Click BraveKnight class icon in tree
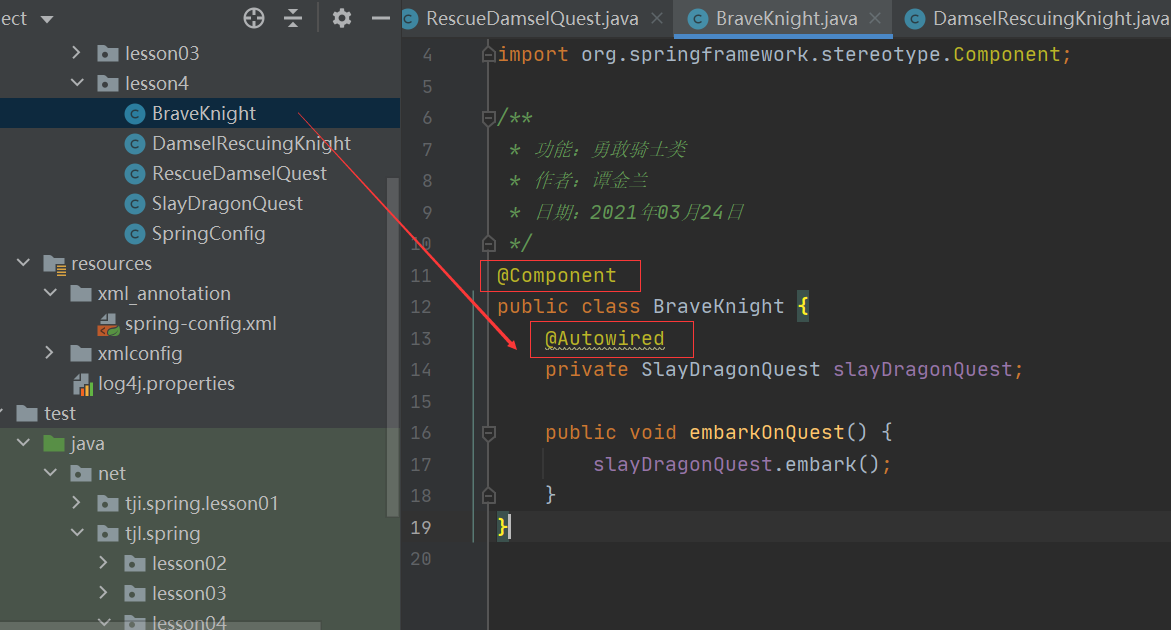 pyautogui.click(x=134, y=113)
